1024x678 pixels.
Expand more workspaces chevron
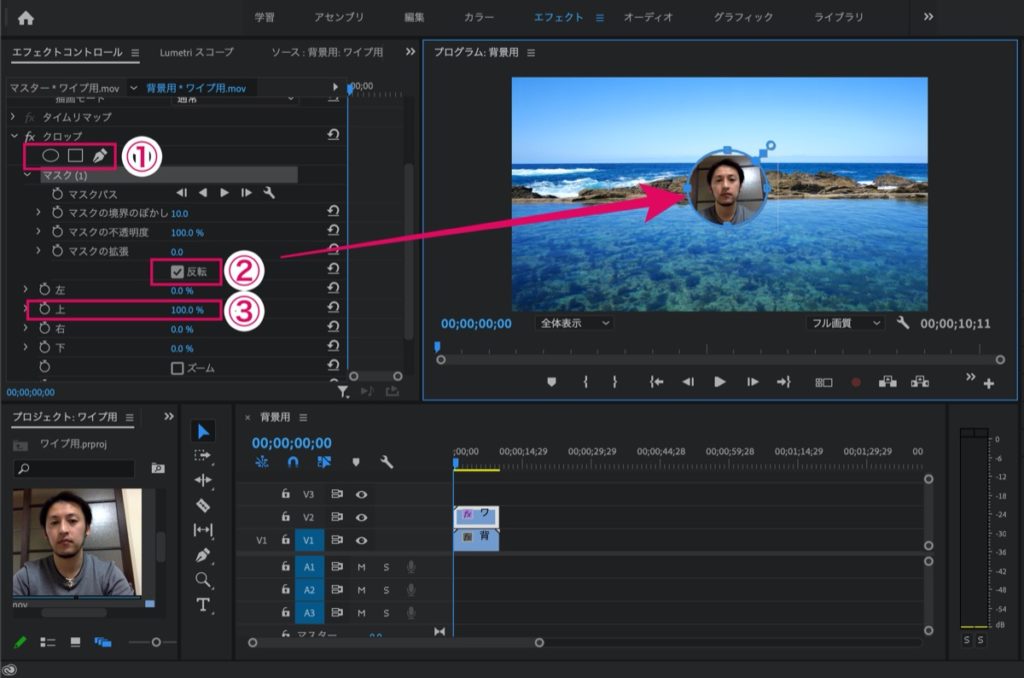click(928, 17)
